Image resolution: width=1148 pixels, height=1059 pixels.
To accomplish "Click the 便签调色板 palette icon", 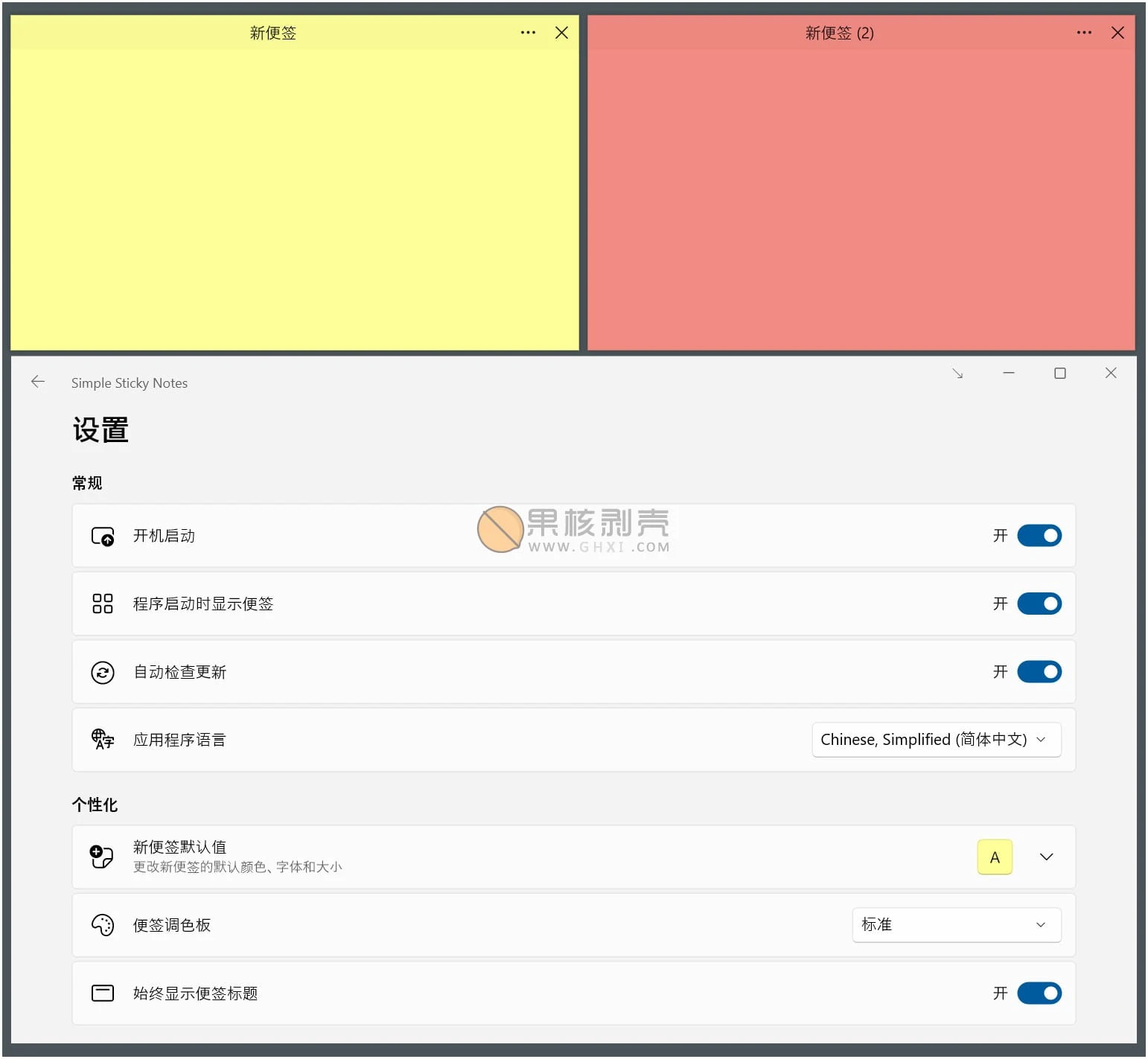I will pyautogui.click(x=103, y=925).
